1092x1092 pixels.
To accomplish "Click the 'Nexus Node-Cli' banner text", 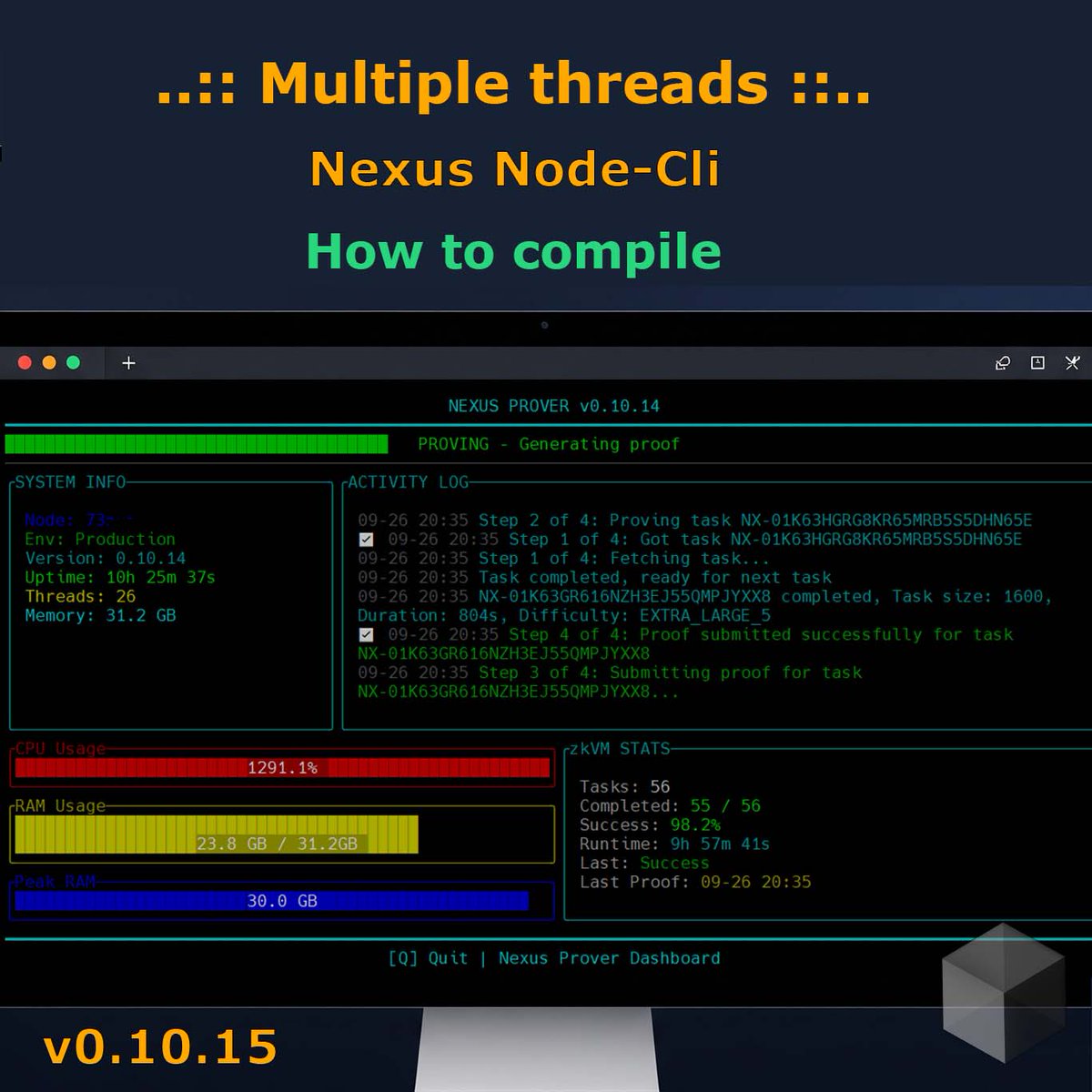I will point(515,169).
